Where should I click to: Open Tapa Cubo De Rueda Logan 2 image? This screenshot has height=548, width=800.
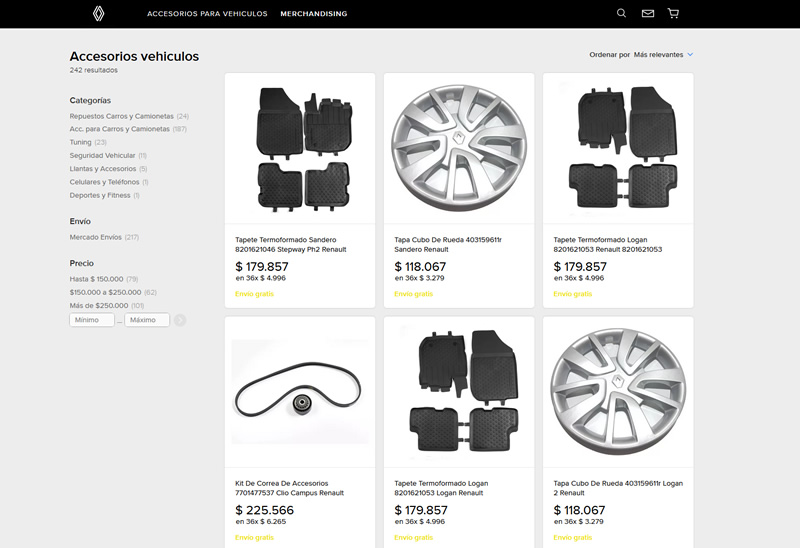coord(618,392)
